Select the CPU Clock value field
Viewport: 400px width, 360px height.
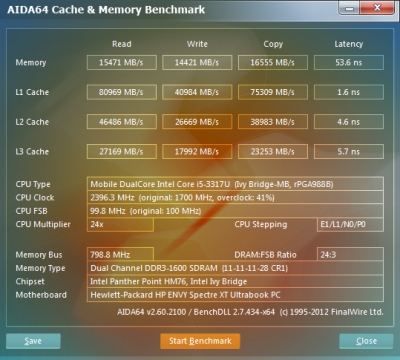pyautogui.click(x=235, y=197)
